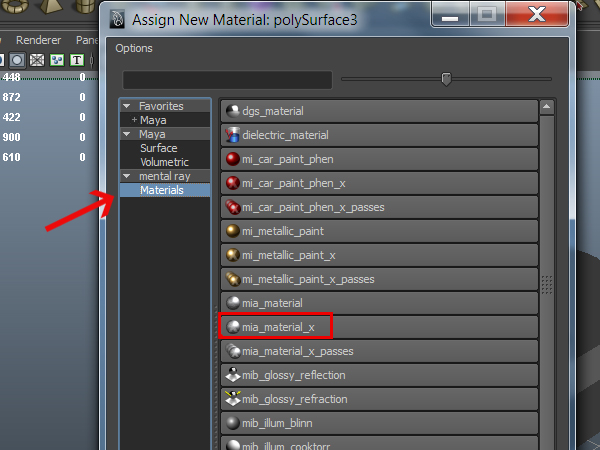Image resolution: width=600 pixels, height=450 pixels.
Task: Select the Materials category under mental ray
Action: click(x=165, y=190)
